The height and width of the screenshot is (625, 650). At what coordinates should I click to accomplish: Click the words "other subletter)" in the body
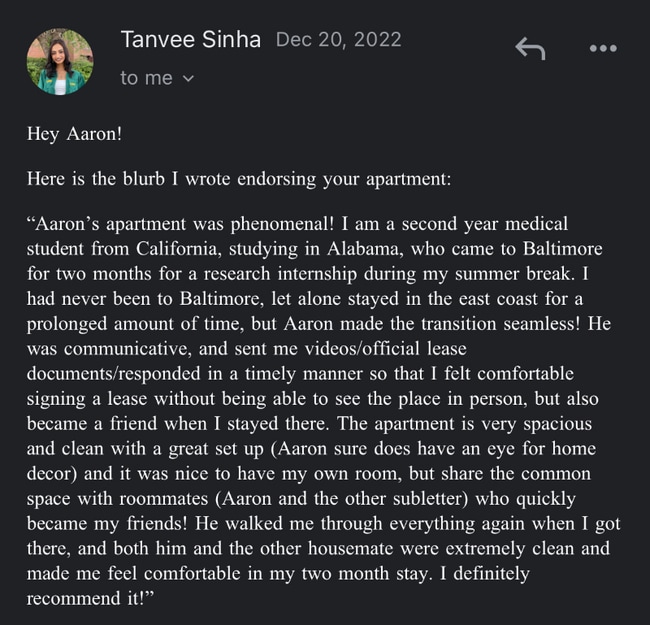[x=407, y=499]
